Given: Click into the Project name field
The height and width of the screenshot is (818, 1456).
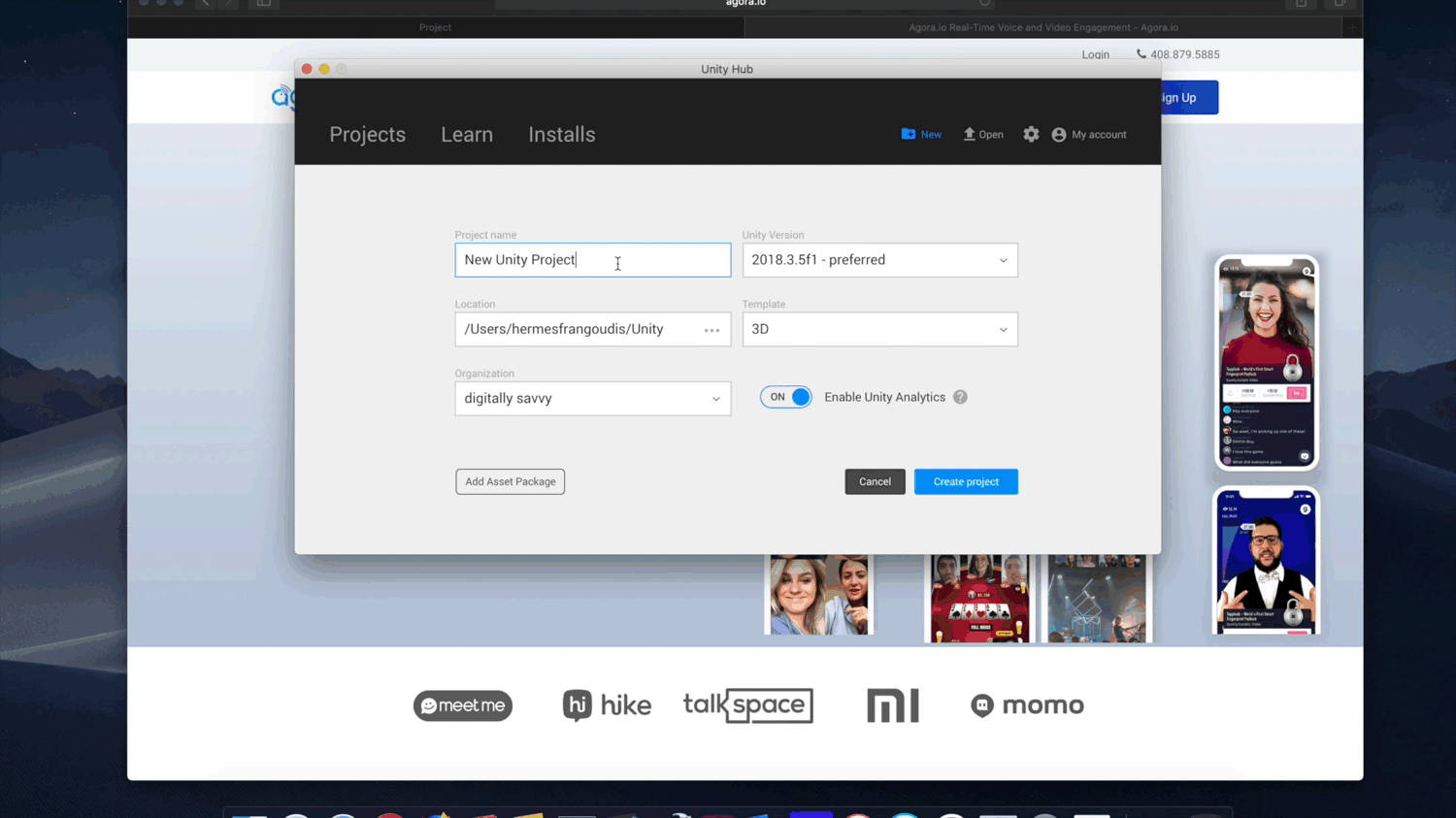Looking at the screenshot, I should click(593, 260).
